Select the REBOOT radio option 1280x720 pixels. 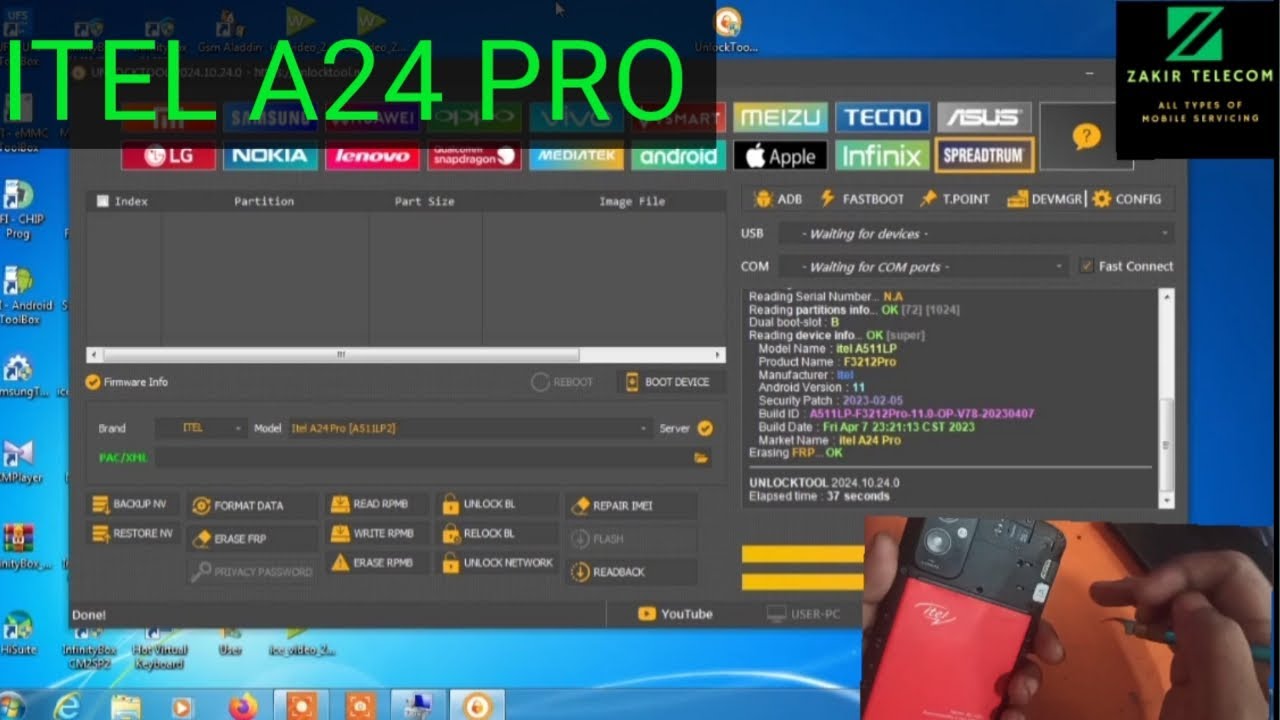coord(562,382)
